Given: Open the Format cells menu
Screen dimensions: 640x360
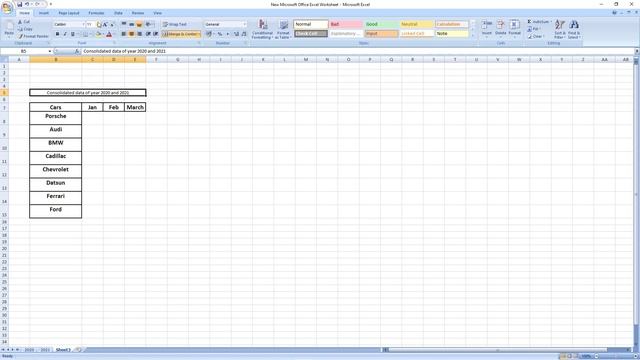Looking at the screenshot, I should 514,29.
